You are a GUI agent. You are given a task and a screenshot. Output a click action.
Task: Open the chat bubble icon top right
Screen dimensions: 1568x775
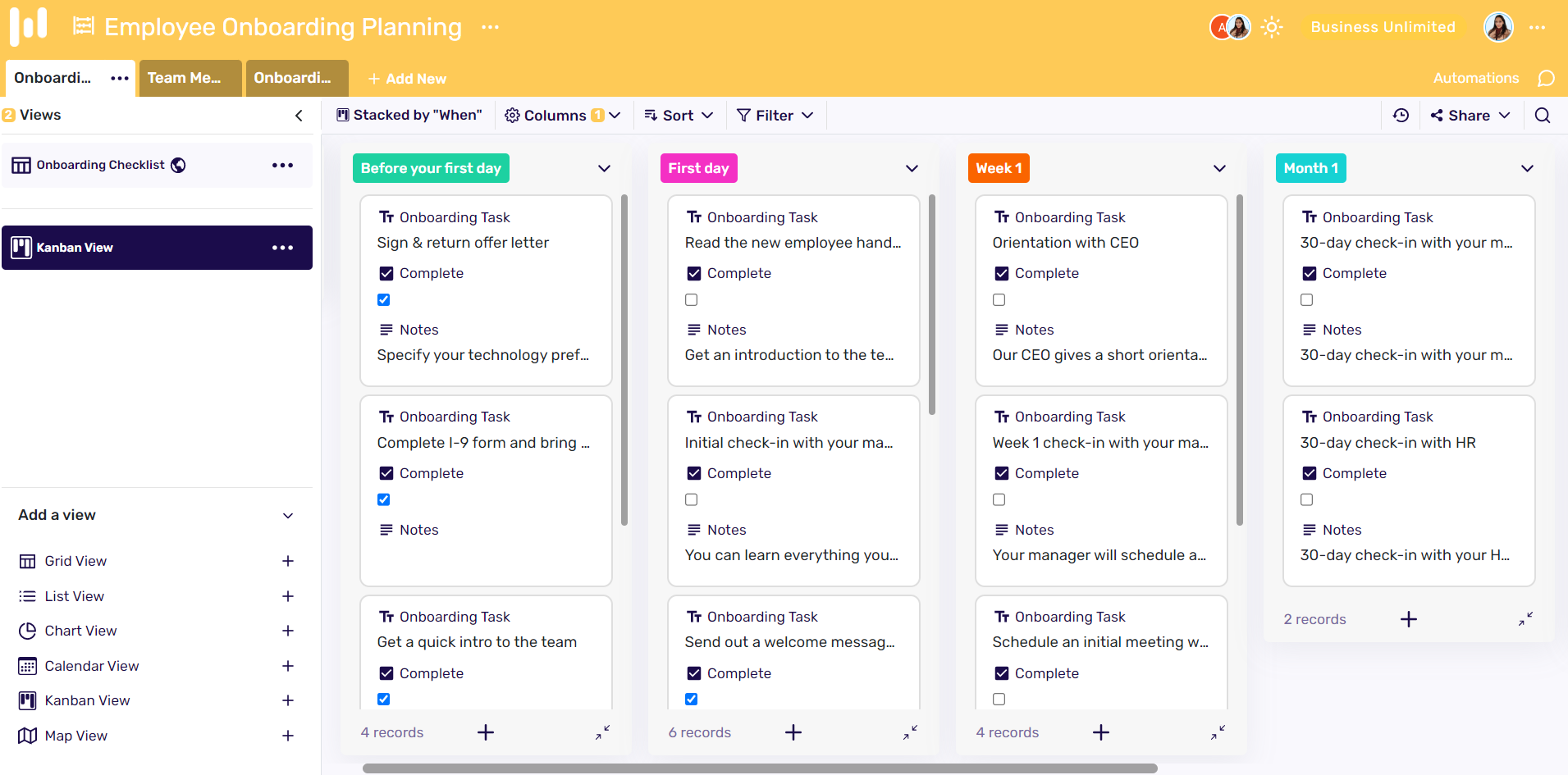coord(1547,78)
